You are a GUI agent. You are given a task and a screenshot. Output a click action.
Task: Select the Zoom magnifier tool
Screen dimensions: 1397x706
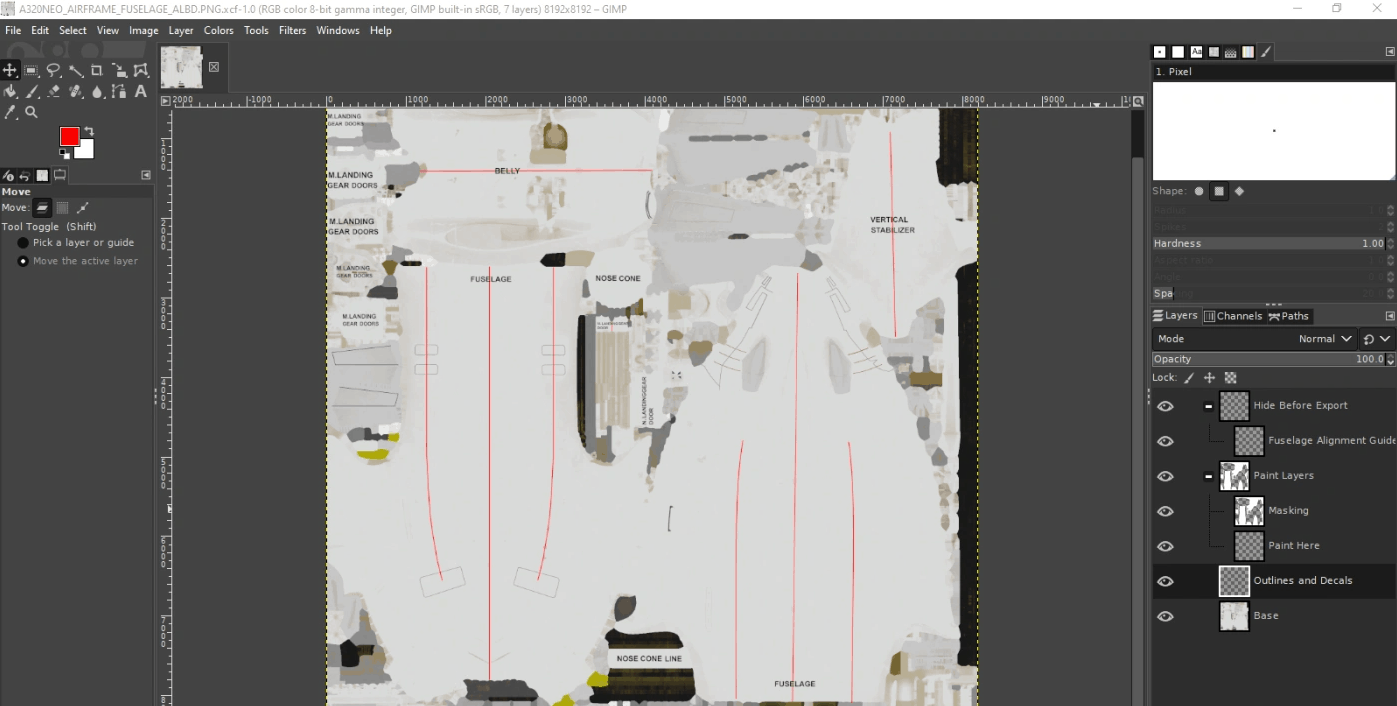coord(32,113)
